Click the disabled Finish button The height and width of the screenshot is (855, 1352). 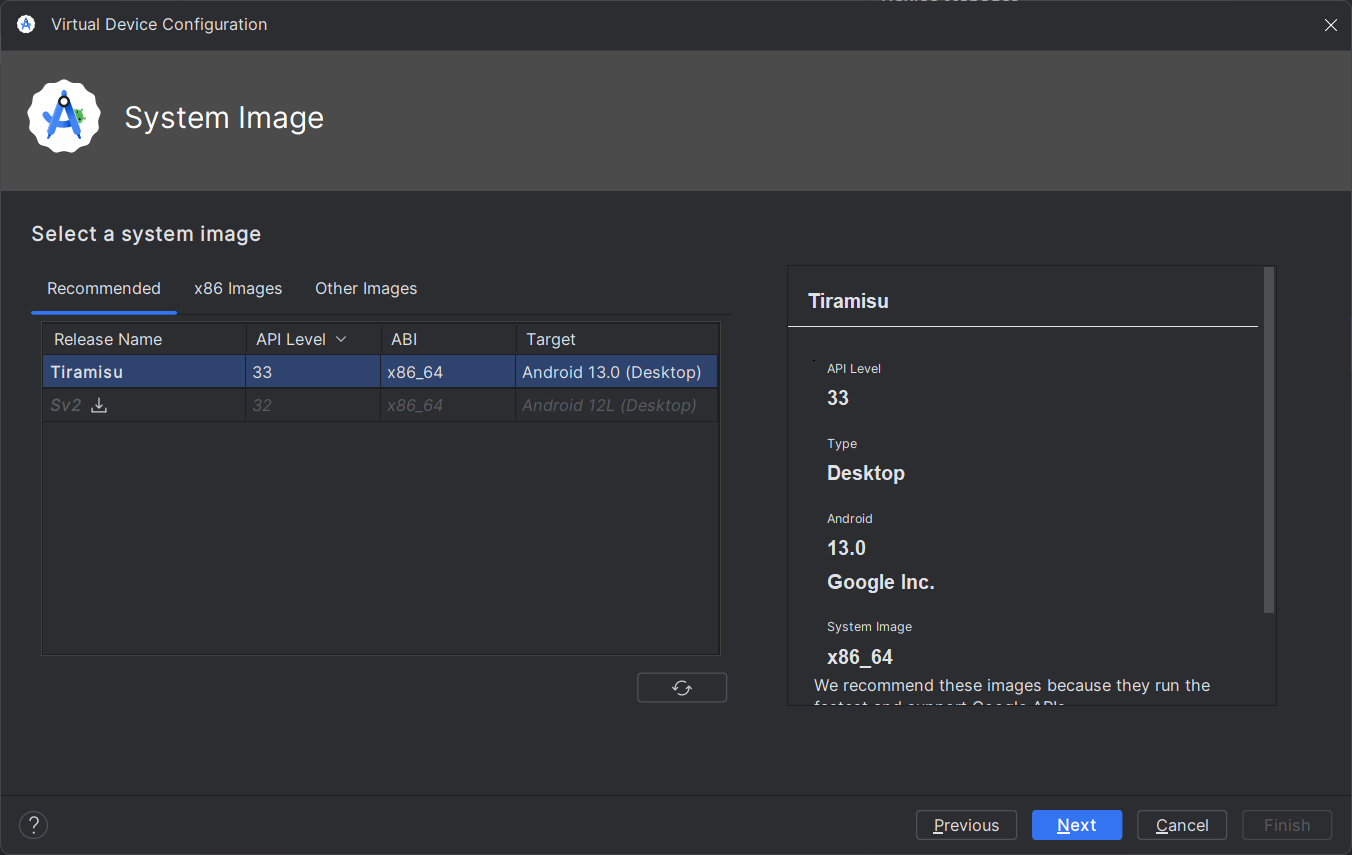(x=1287, y=825)
